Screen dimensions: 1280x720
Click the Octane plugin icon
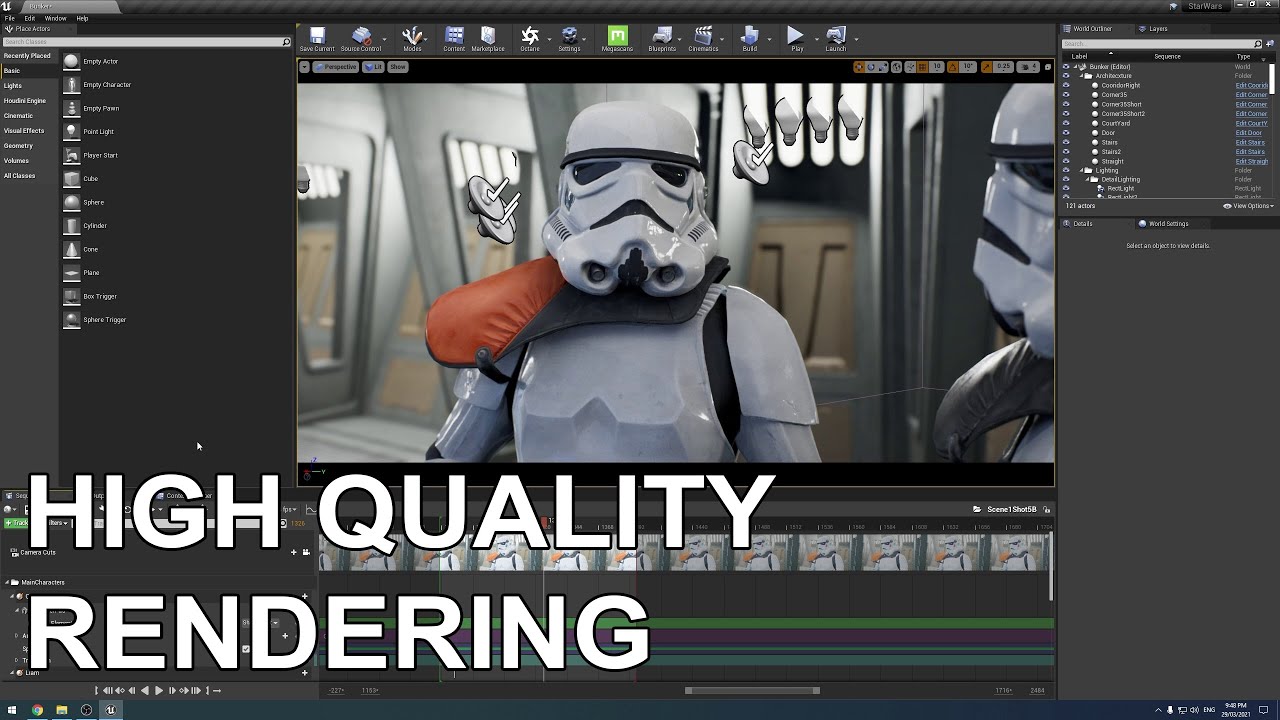(530, 36)
